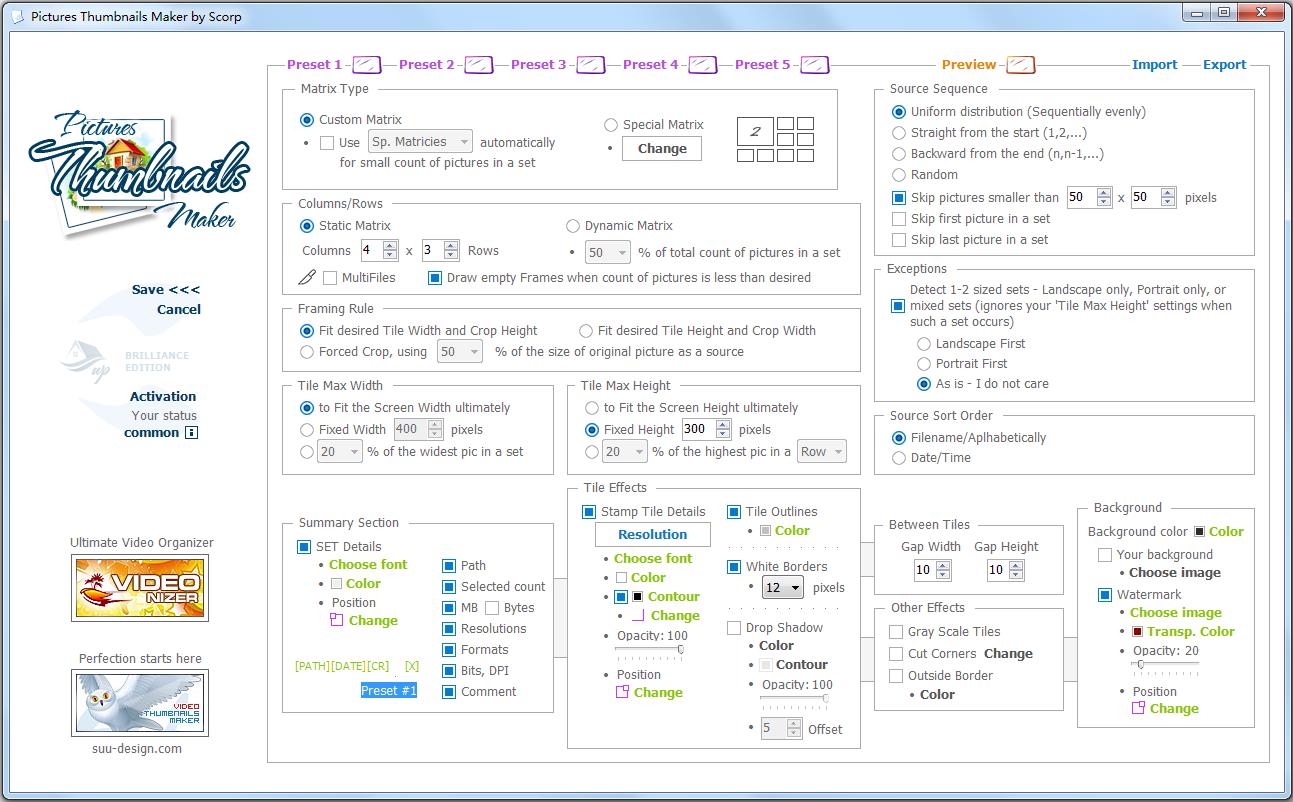Click the Videonizer banner image
Image resolution: width=1293 pixels, height=802 pixels.
[x=140, y=587]
